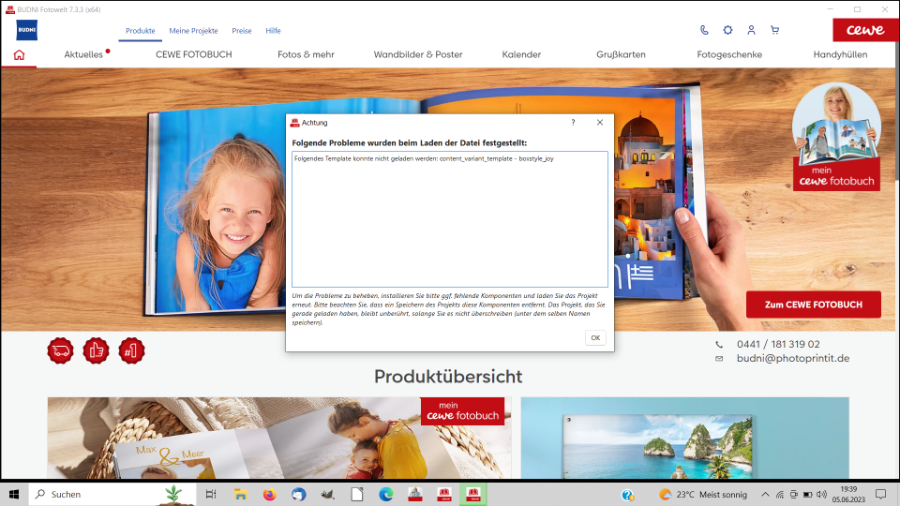Image resolution: width=900 pixels, height=506 pixels.
Task: Click the BUDNI logo icon
Action: pyautogui.click(x=27, y=30)
